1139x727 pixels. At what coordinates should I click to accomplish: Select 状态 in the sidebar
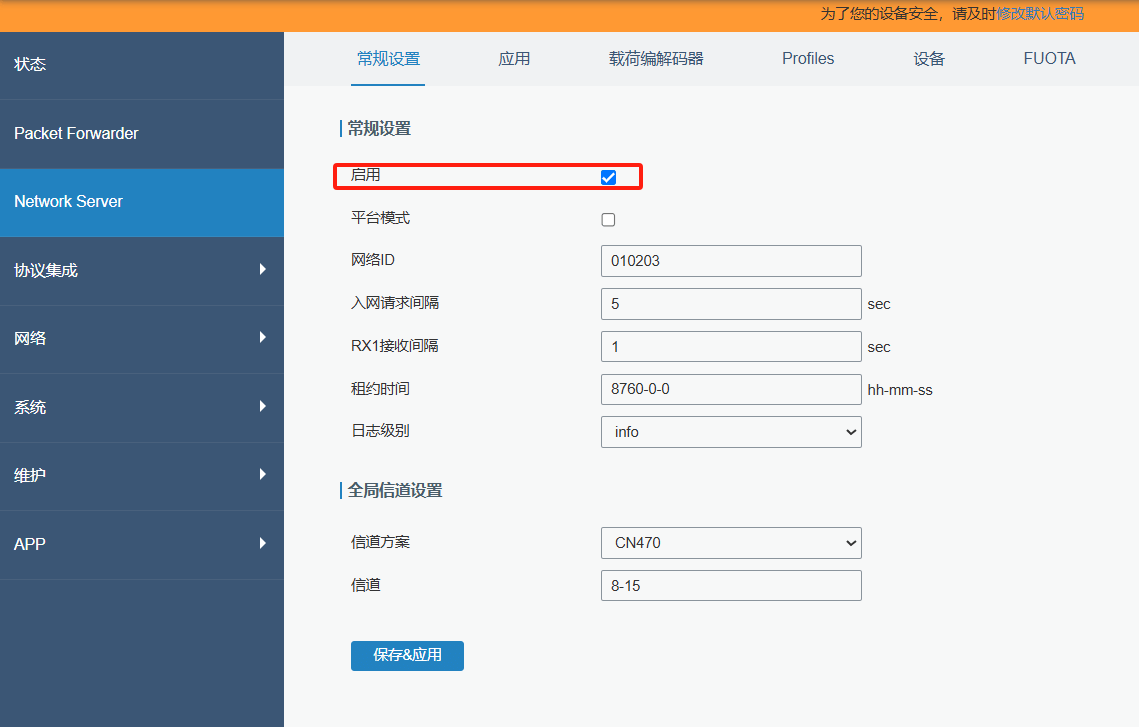click(30, 65)
